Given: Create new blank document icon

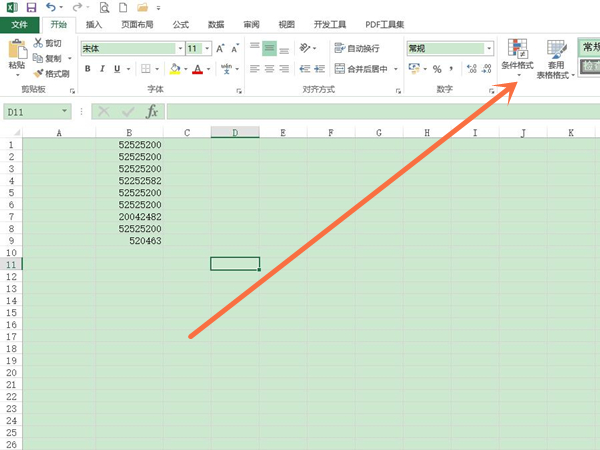Looking at the screenshot, I should pos(123,7).
